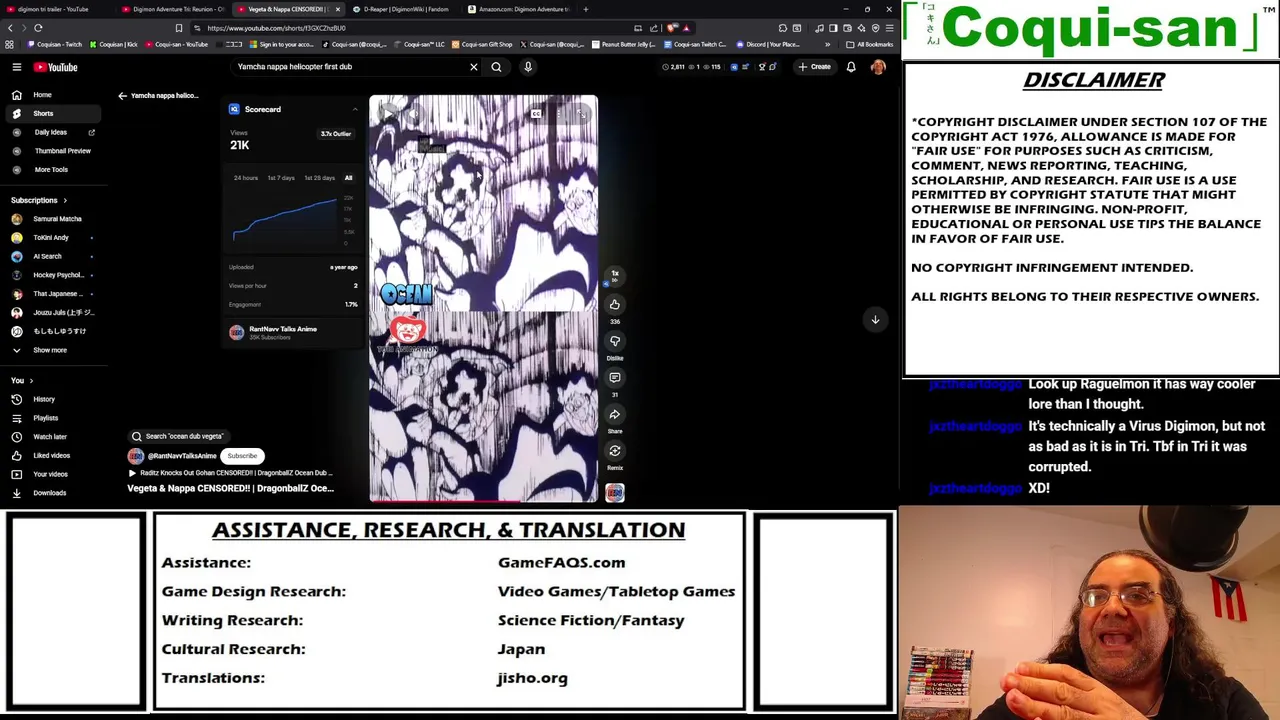Click the 3.7x Outlier badge

[x=335, y=134]
